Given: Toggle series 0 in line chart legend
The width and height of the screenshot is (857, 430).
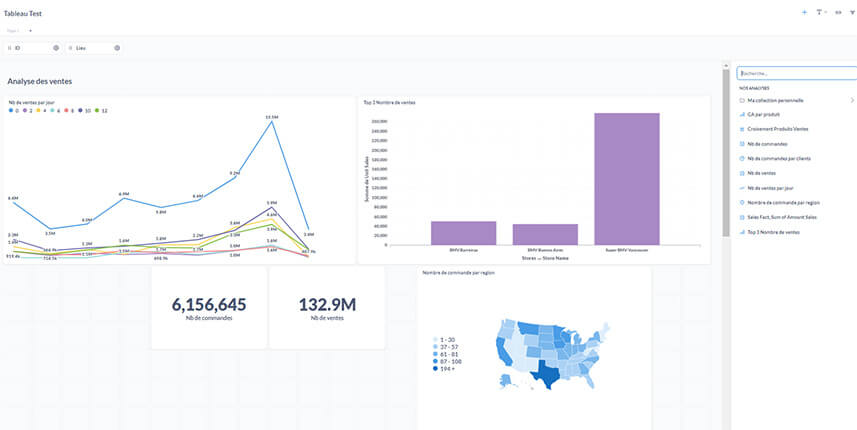Looking at the screenshot, I should click(14, 110).
